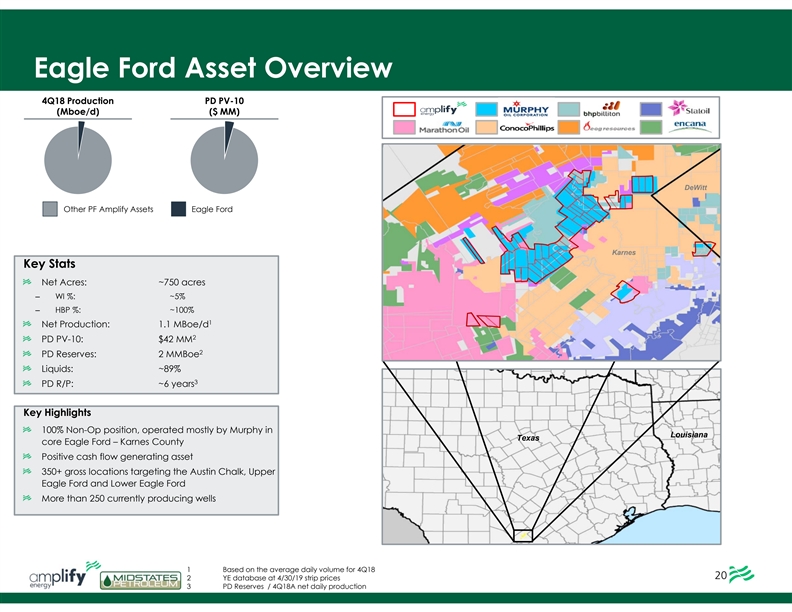Click the green flag icon beside page number

click(745, 575)
